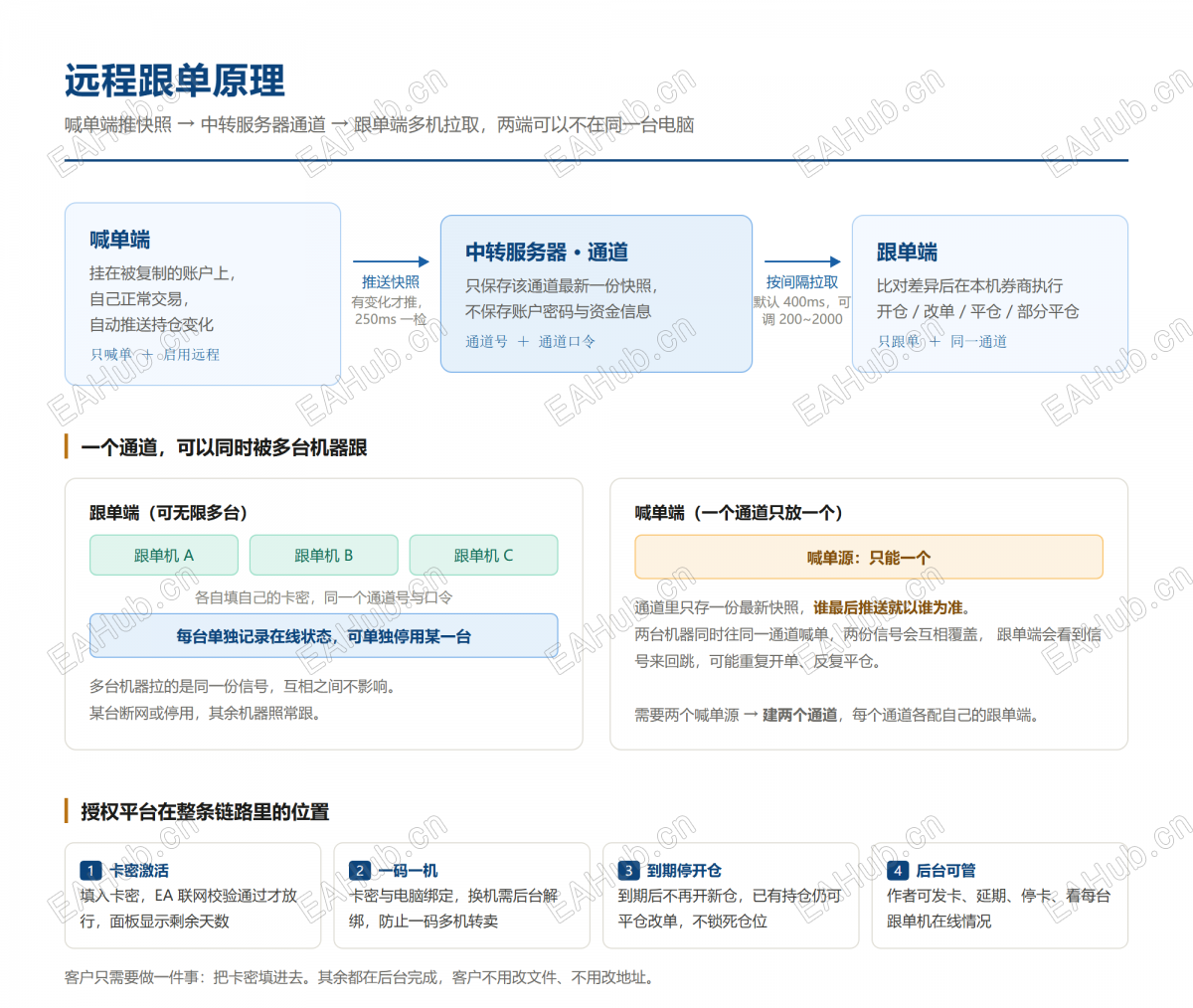
Task: Click the text 默认 400ms, 可调 200~2000
Action: (x=802, y=310)
